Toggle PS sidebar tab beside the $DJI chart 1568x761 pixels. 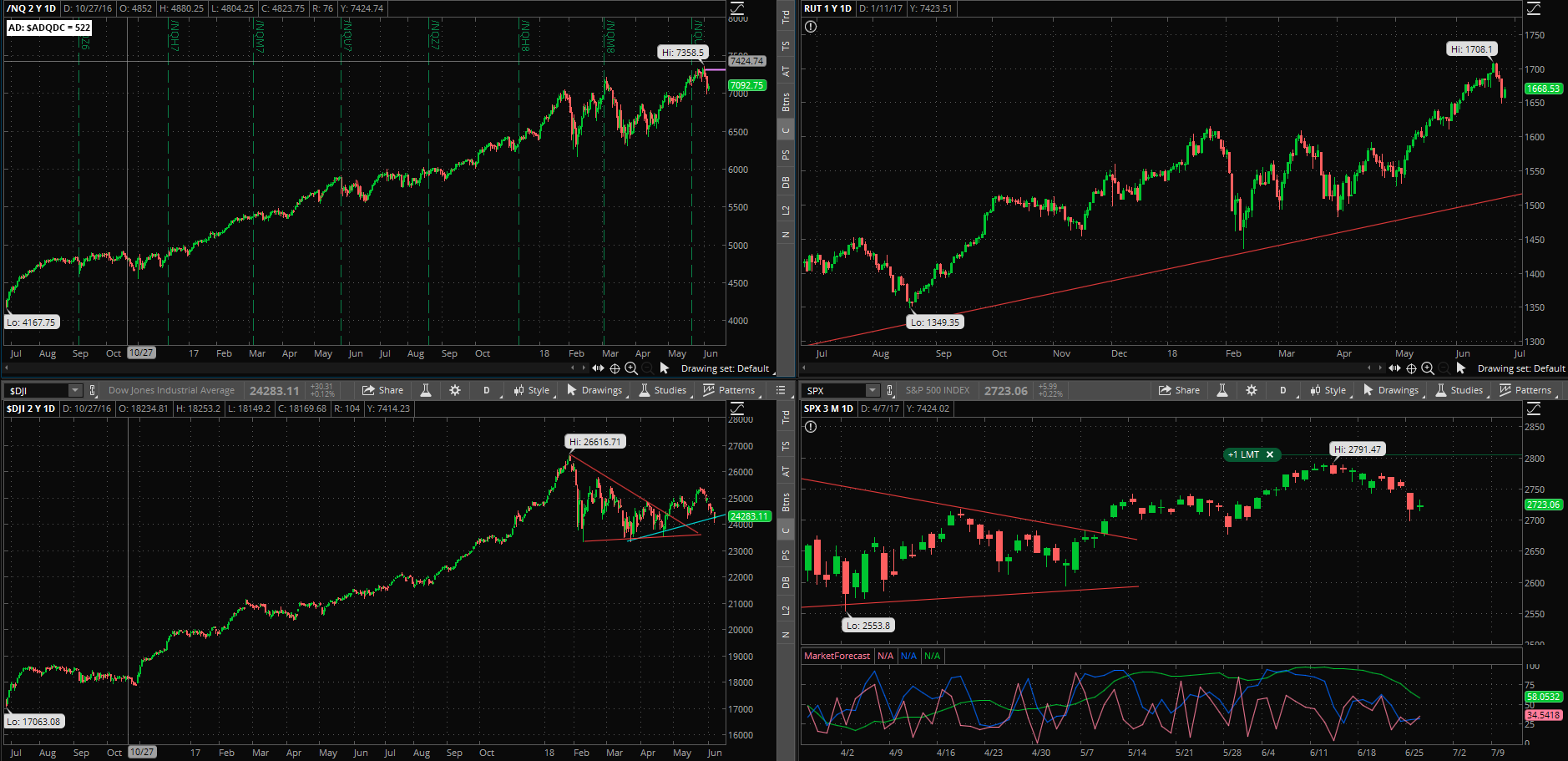(786, 555)
